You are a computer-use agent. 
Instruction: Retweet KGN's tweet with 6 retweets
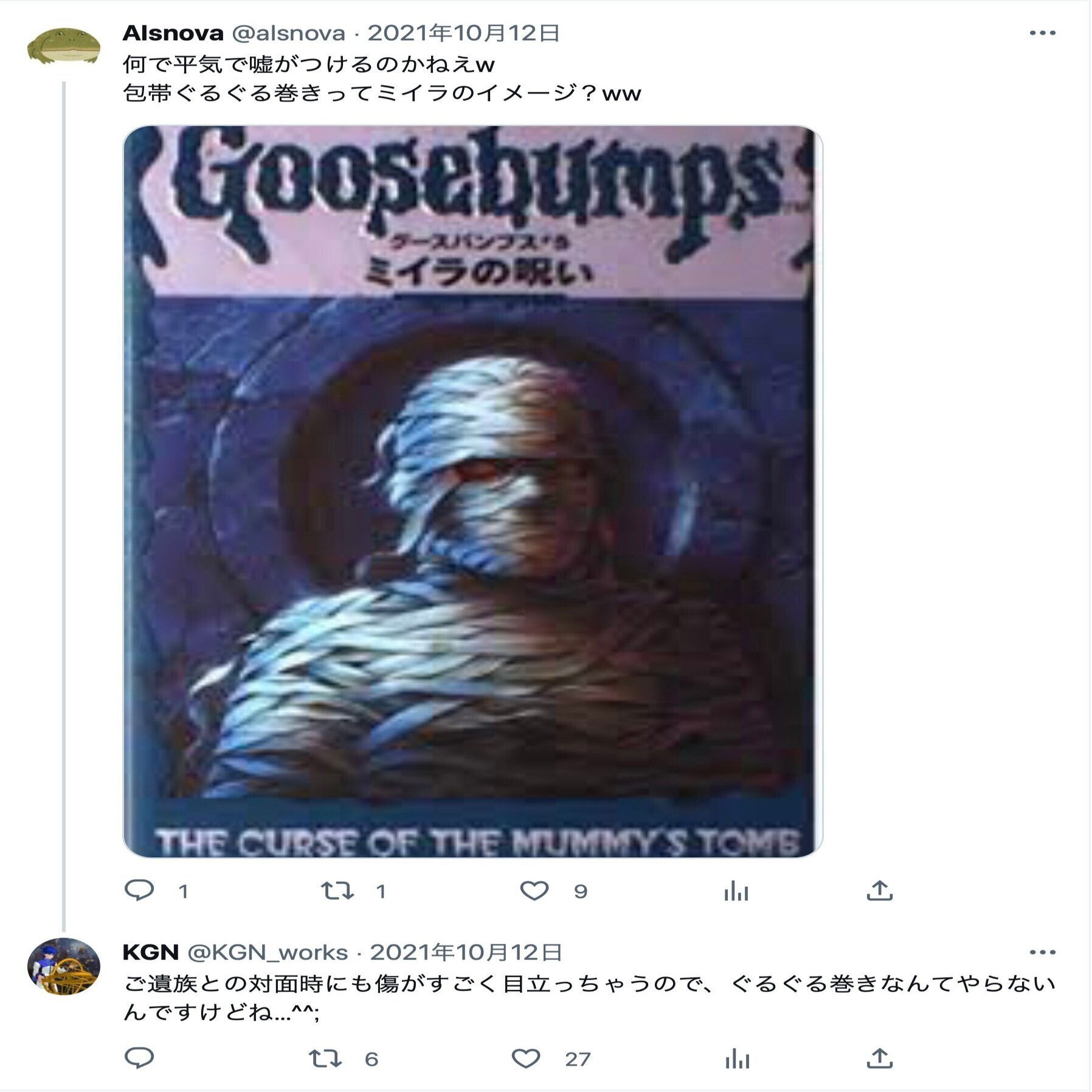pos(325,1059)
